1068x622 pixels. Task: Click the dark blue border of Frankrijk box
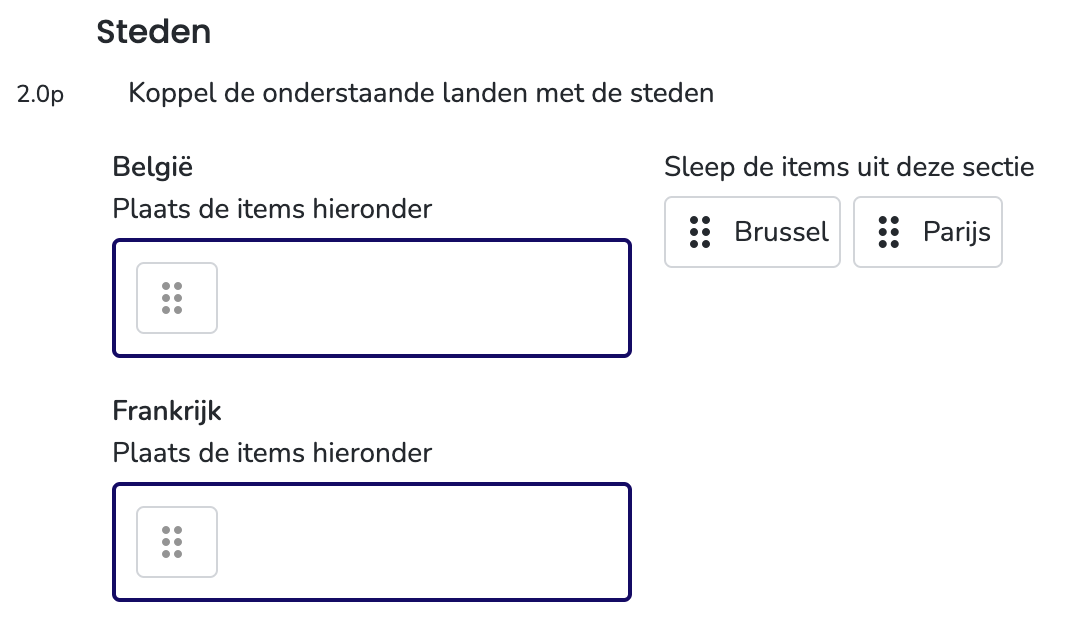click(372, 484)
